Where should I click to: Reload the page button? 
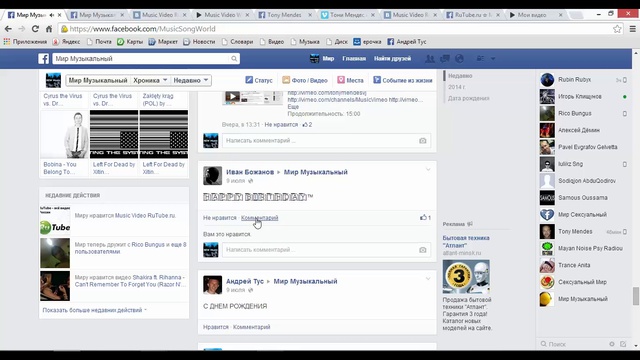(35, 29)
